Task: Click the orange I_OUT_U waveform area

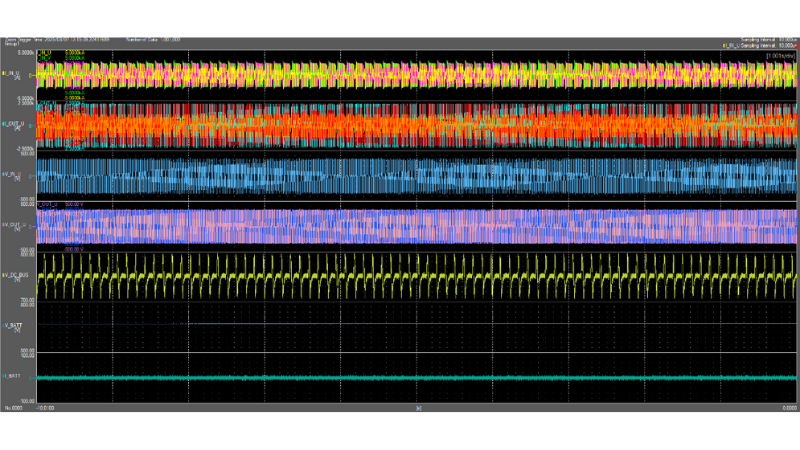Action: [x=400, y=126]
